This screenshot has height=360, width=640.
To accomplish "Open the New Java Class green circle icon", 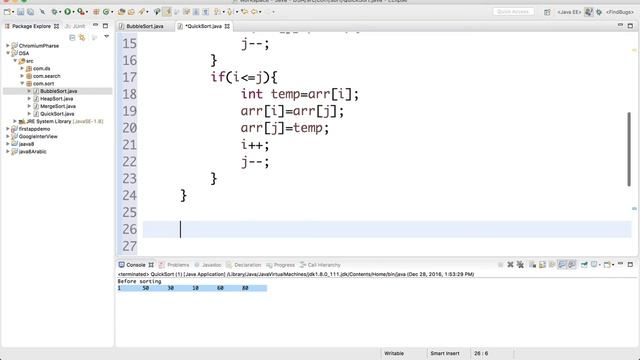I will click(106, 12).
